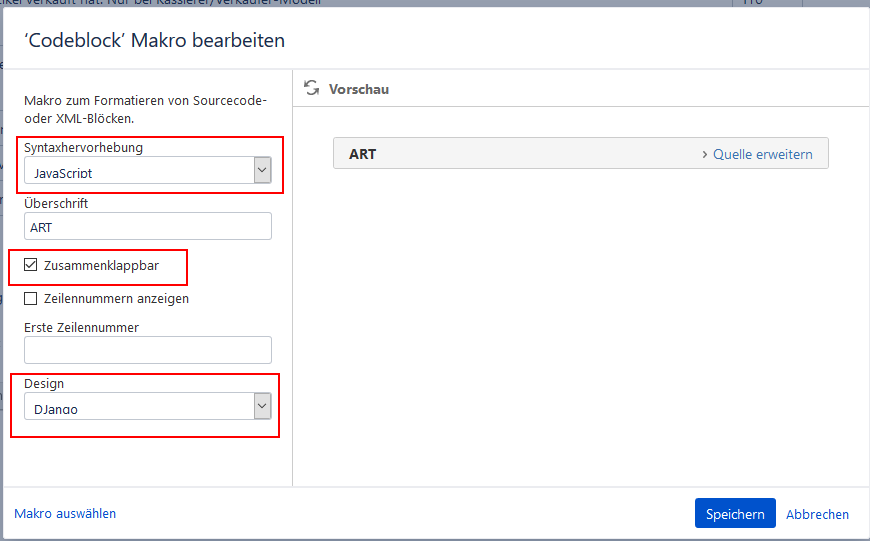The height and width of the screenshot is (541, 870).
Task: Click the arrow button of Design dropdown
Action: pos(262,406)
